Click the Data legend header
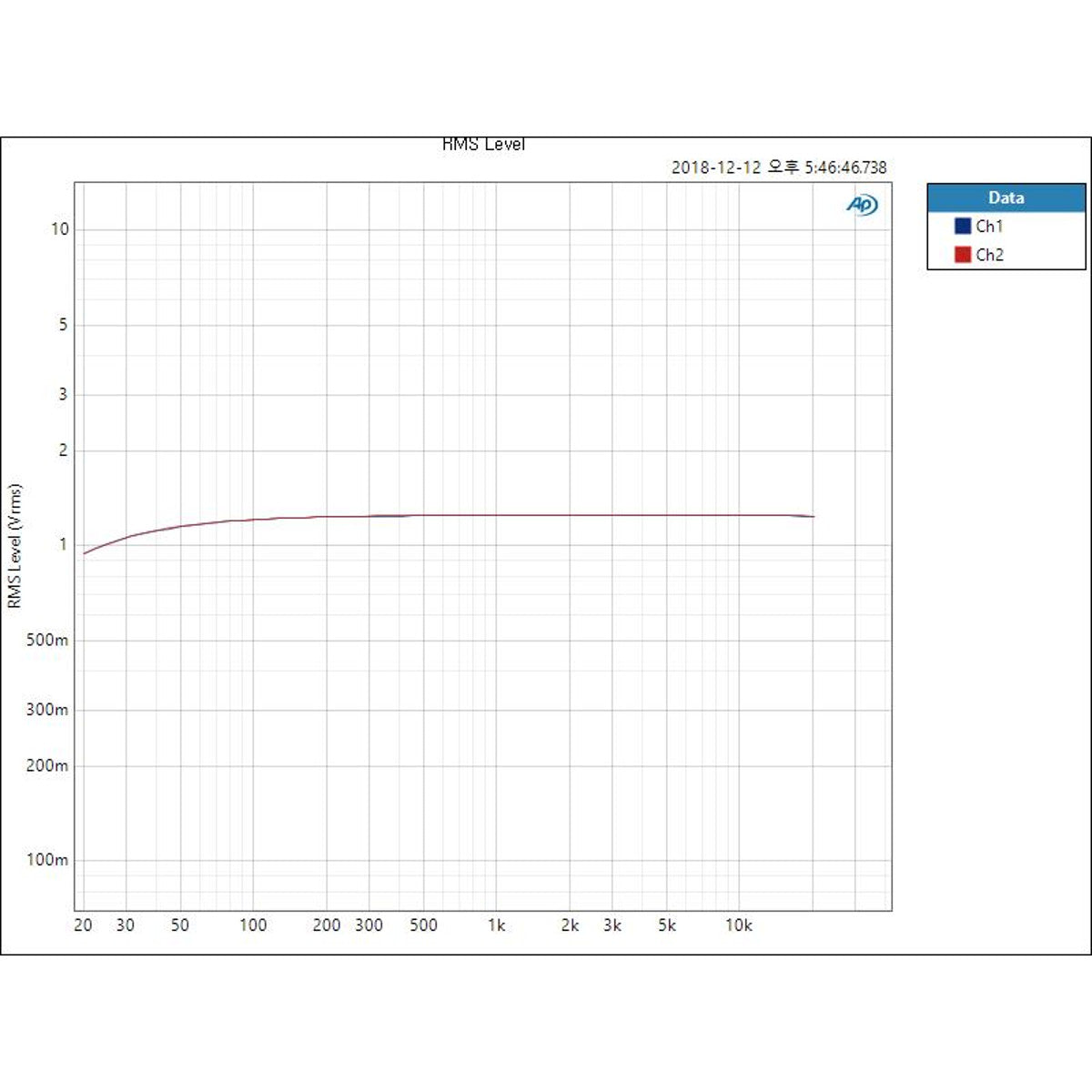 1006,197
